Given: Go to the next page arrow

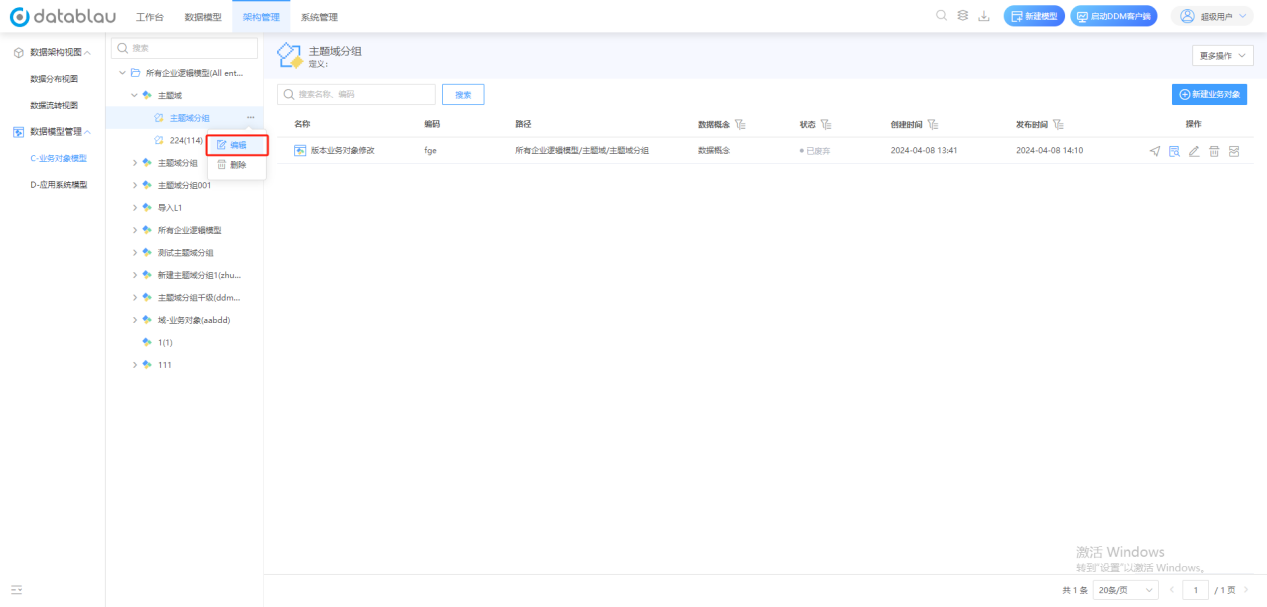Looking at the screenshot, I should (x=1246, y=590).
